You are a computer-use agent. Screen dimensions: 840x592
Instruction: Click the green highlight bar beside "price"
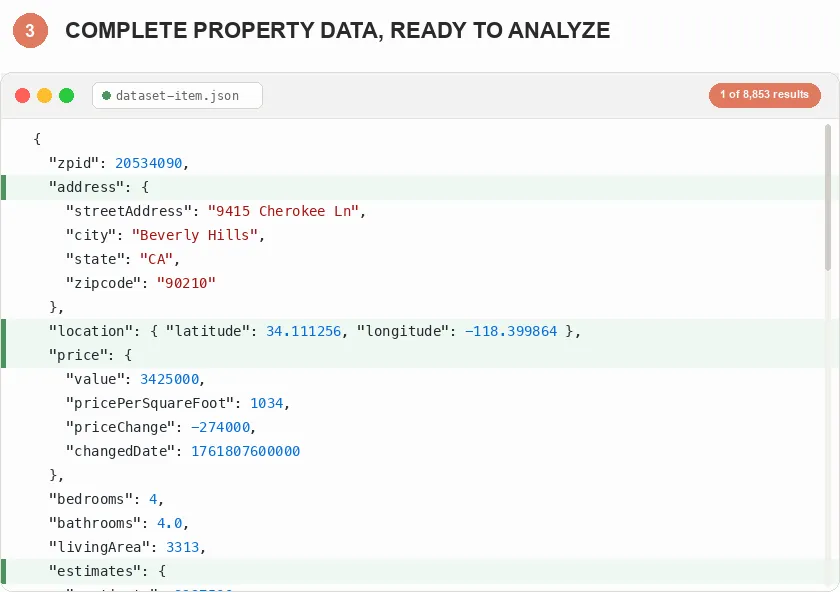coord(4,355)
